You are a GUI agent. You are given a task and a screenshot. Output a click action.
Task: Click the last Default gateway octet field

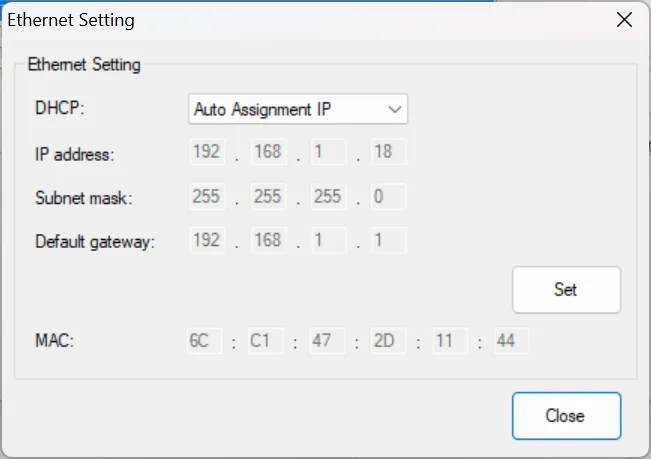click(387, 241)
